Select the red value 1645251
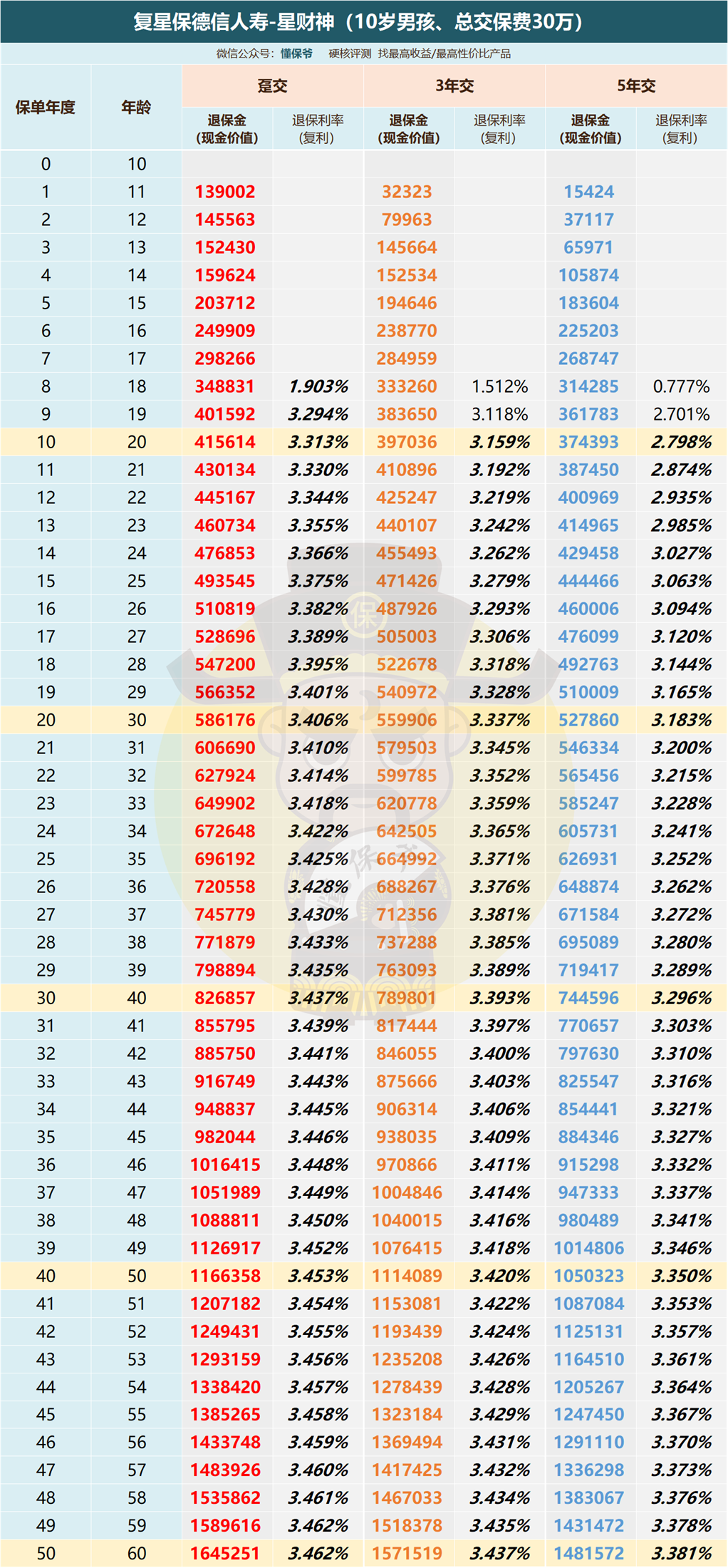The width and height of the screenshot is (728, 1568). pyautogui.click(x=225, y=1553)
